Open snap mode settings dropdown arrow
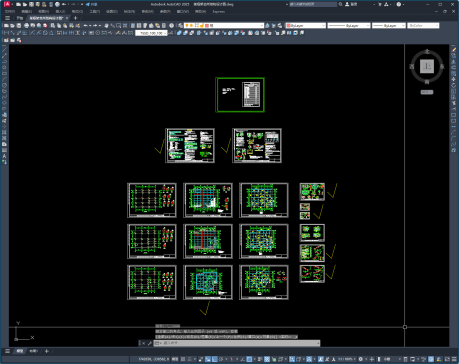The image size is (459, 364). (195, 360)
